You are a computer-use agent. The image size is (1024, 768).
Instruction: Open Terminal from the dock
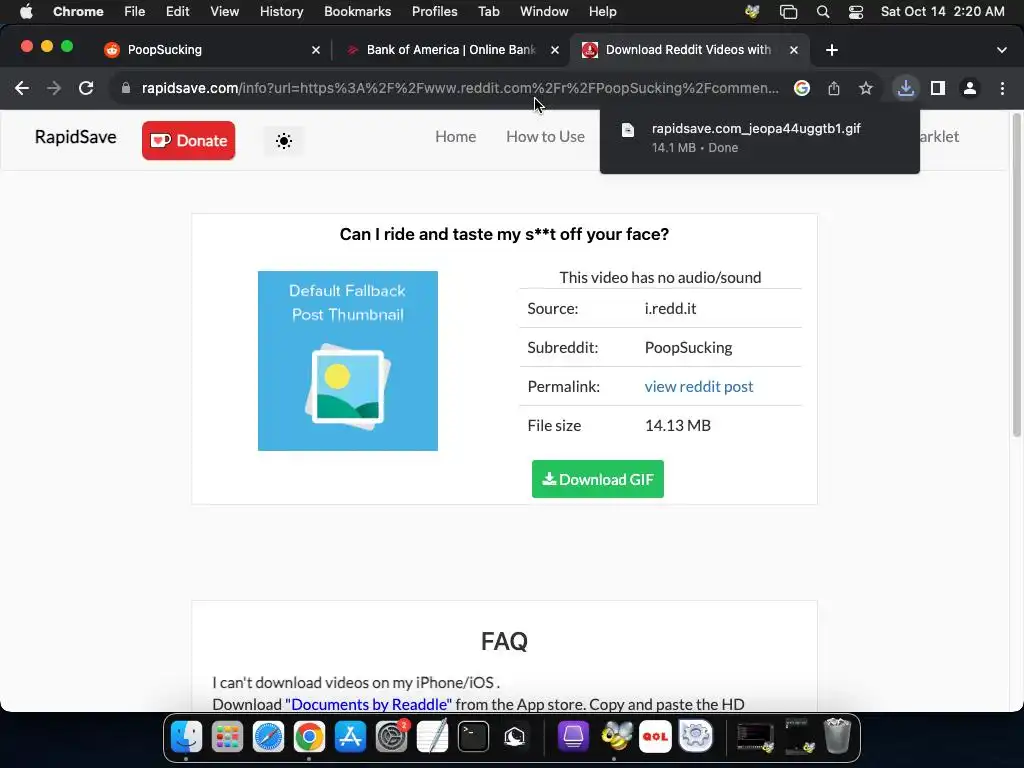pyautogui.click(x=473, y=737)
